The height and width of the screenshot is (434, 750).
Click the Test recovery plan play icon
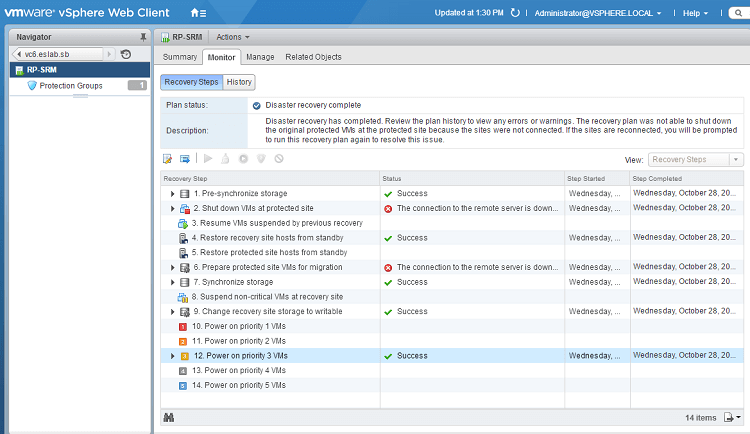point(208,158)
